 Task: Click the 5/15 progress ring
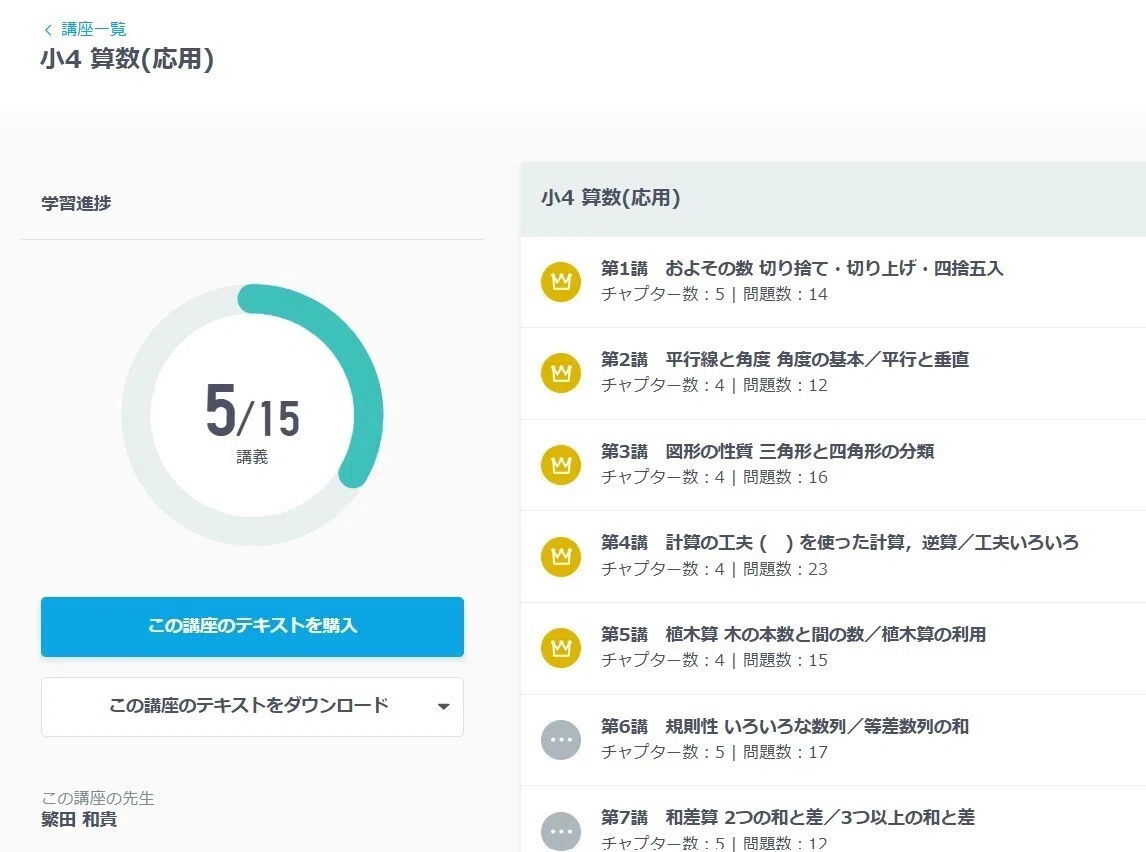(252, 414)
